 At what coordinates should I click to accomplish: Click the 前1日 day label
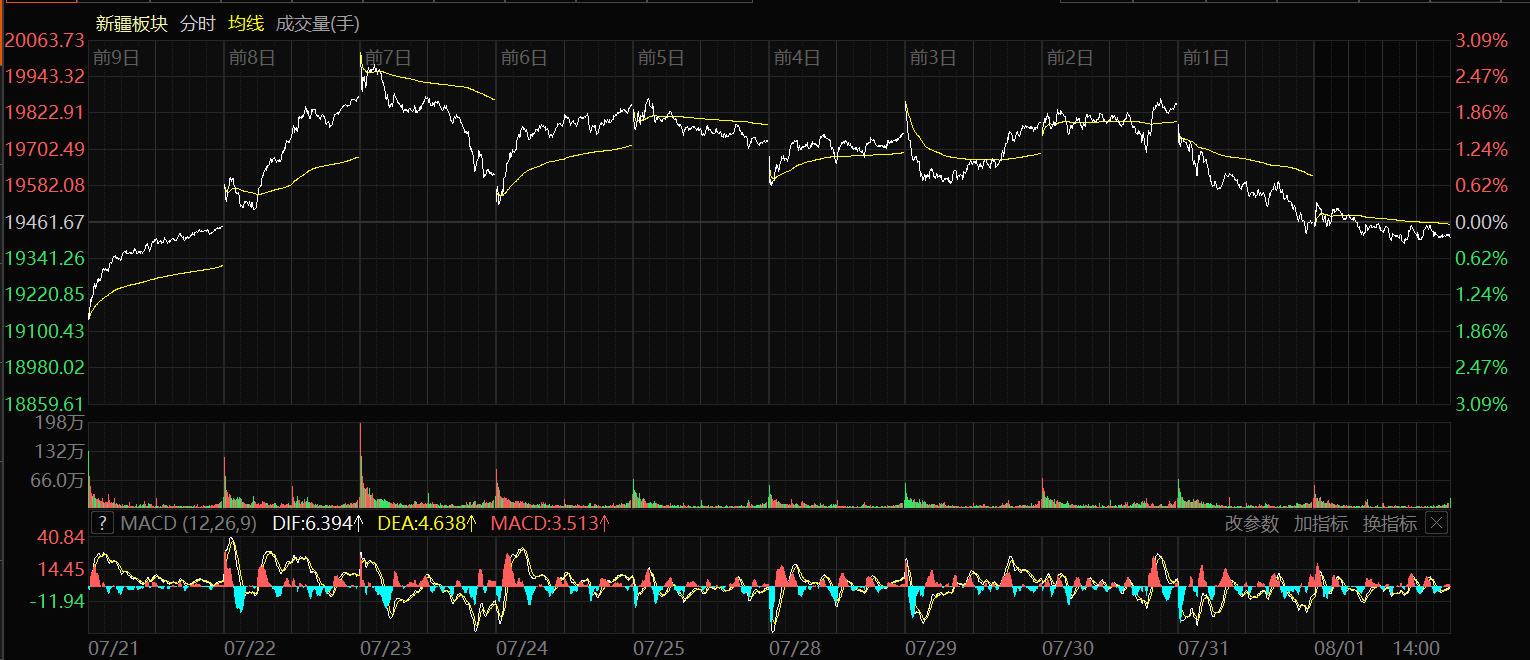click(1205, 58)
